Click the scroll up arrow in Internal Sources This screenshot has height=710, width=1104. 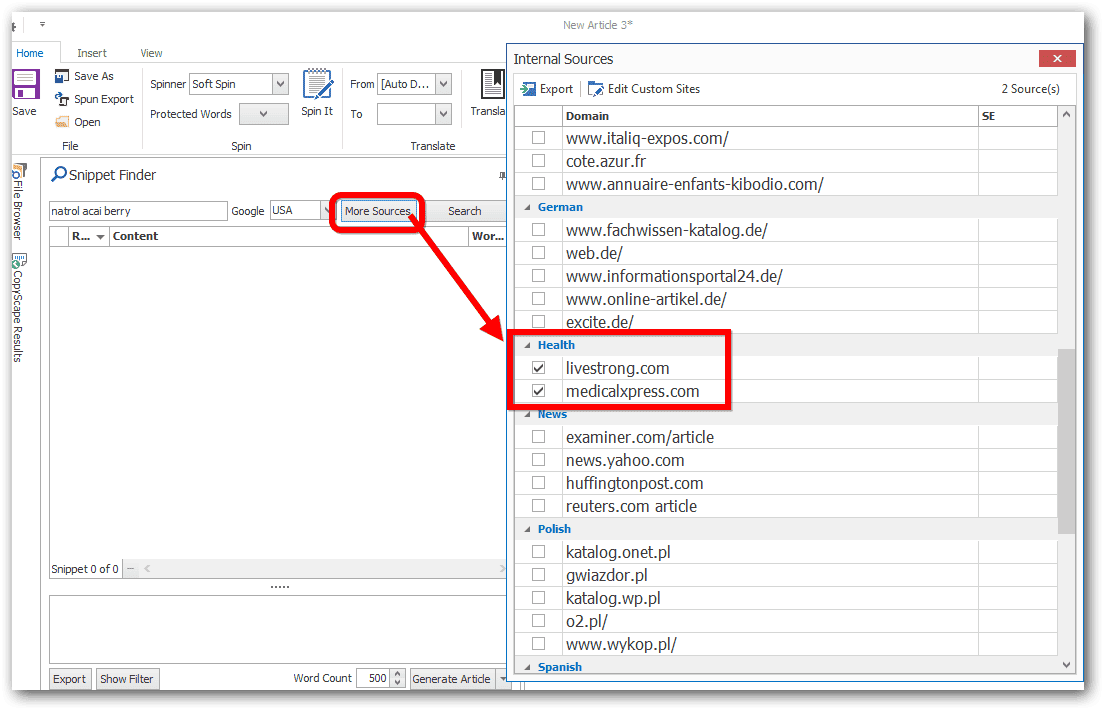pos(1066,114)
